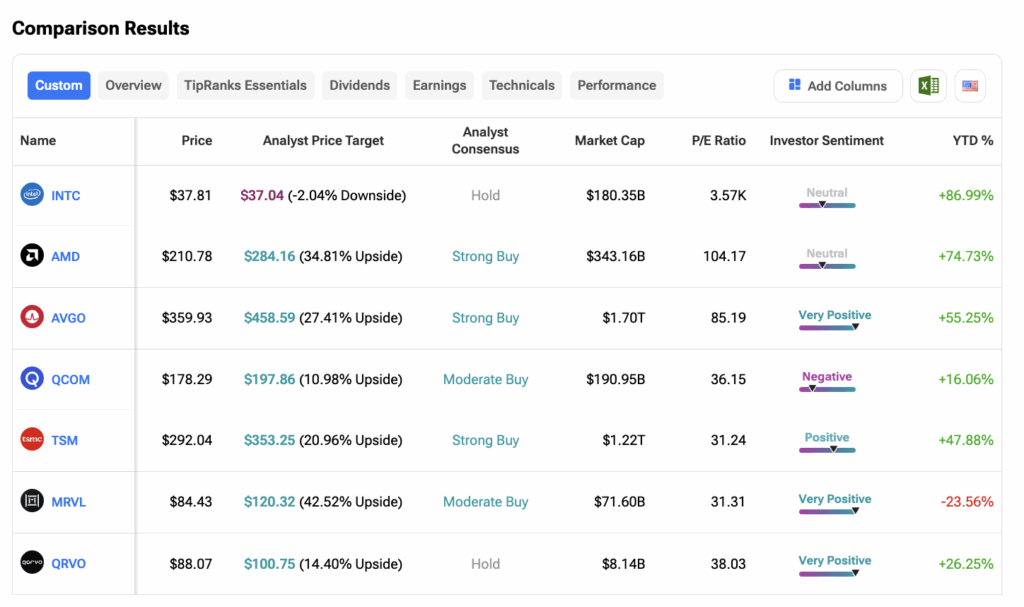This screenshot has height=607, width=1024.
Task: Open the Add Columns button
Action: [837, 86]
